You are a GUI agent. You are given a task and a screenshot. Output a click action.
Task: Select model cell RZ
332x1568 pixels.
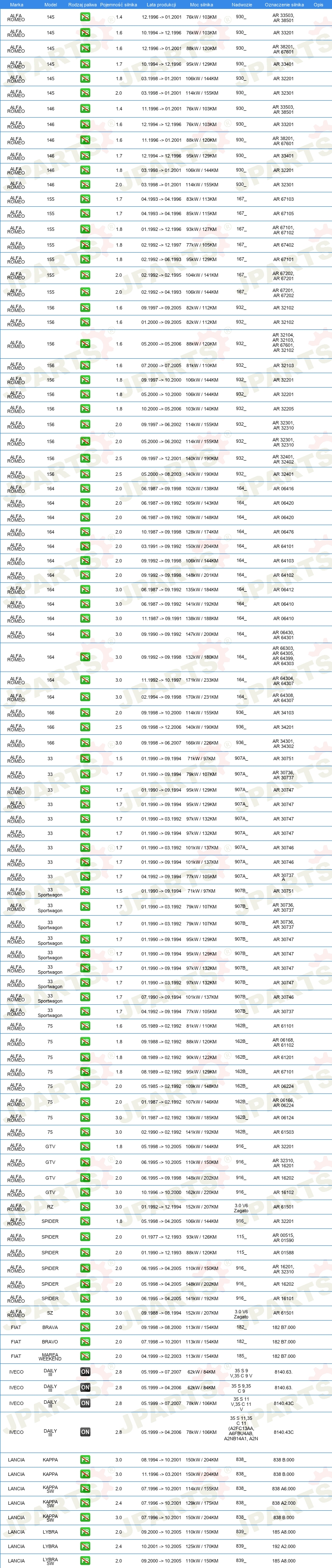pos(50,1206)
